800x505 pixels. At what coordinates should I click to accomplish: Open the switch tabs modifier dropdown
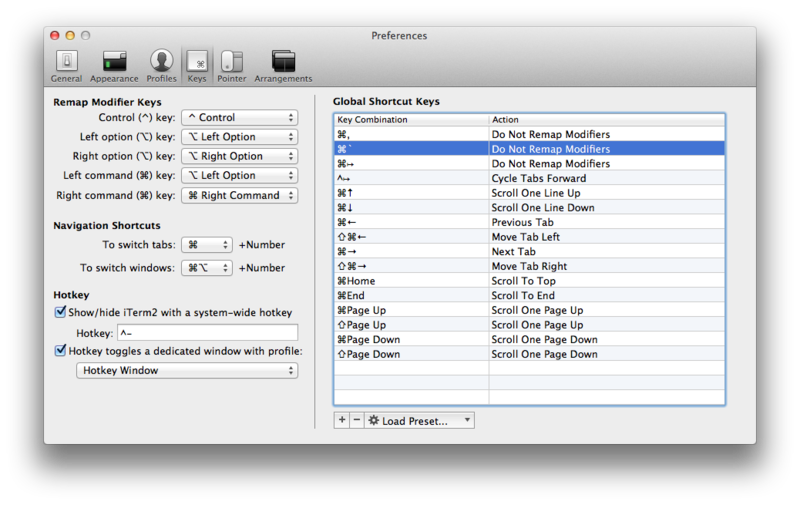207,245
